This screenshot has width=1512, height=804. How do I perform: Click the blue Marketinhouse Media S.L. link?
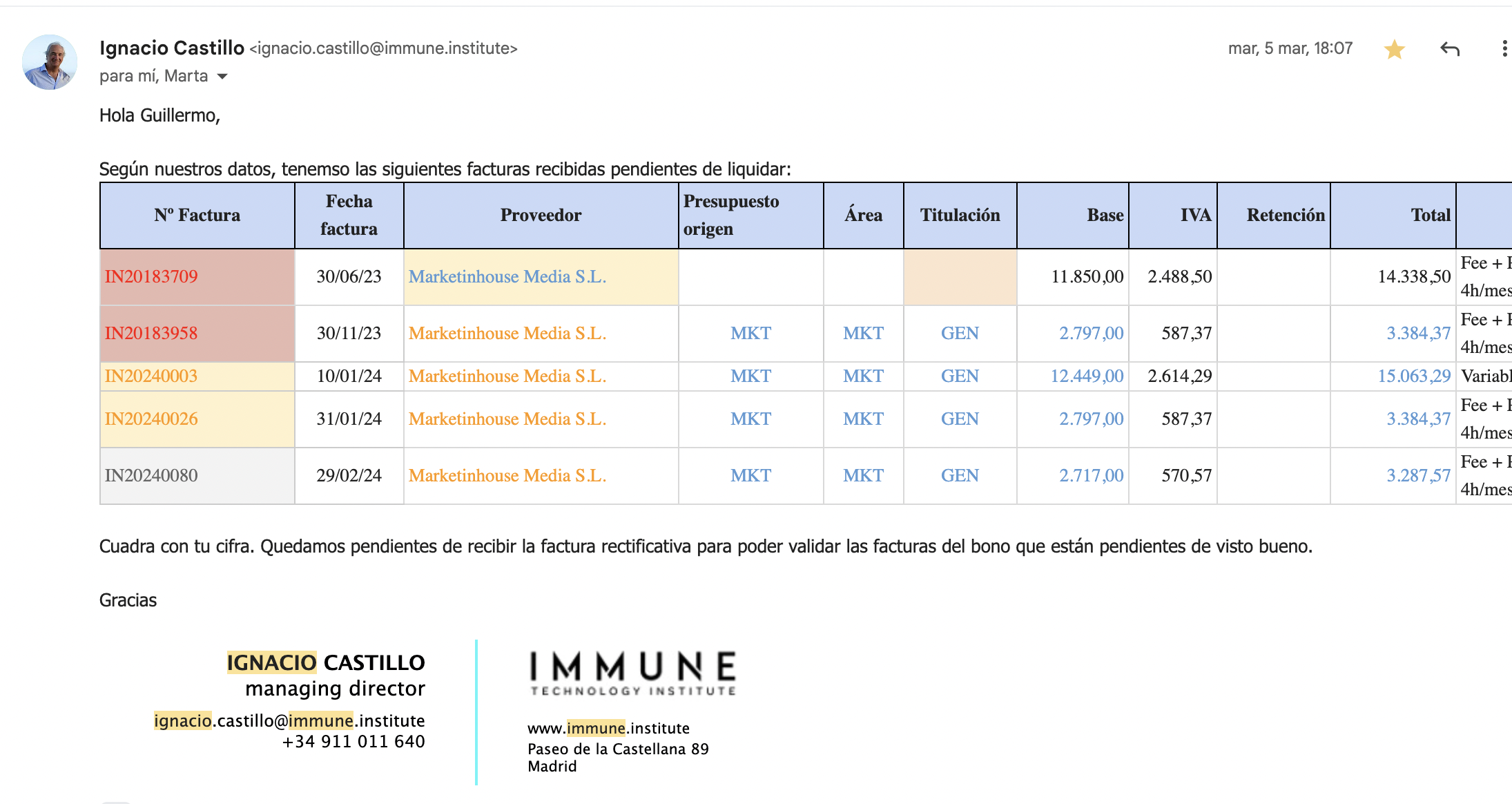click(x=507, y=276)
